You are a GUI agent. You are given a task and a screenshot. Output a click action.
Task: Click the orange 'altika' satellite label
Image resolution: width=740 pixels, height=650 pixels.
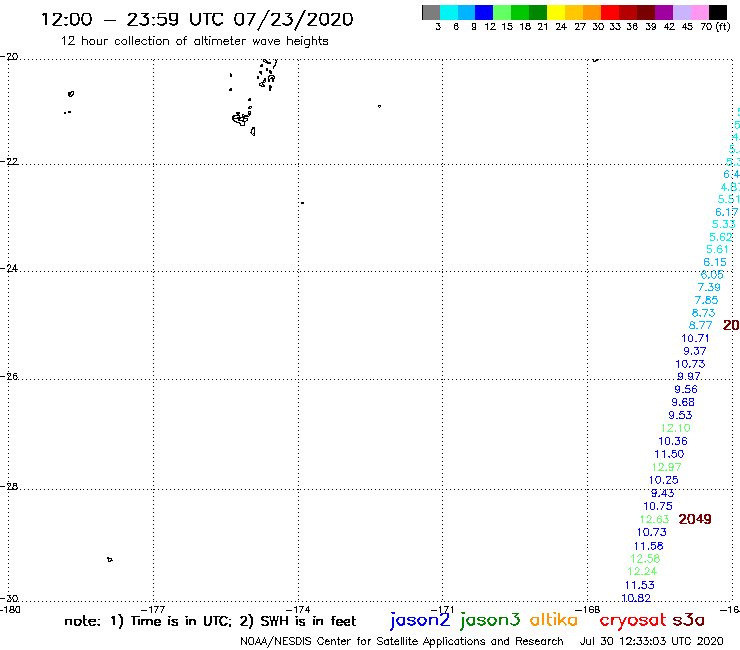(x=554, y=620)
